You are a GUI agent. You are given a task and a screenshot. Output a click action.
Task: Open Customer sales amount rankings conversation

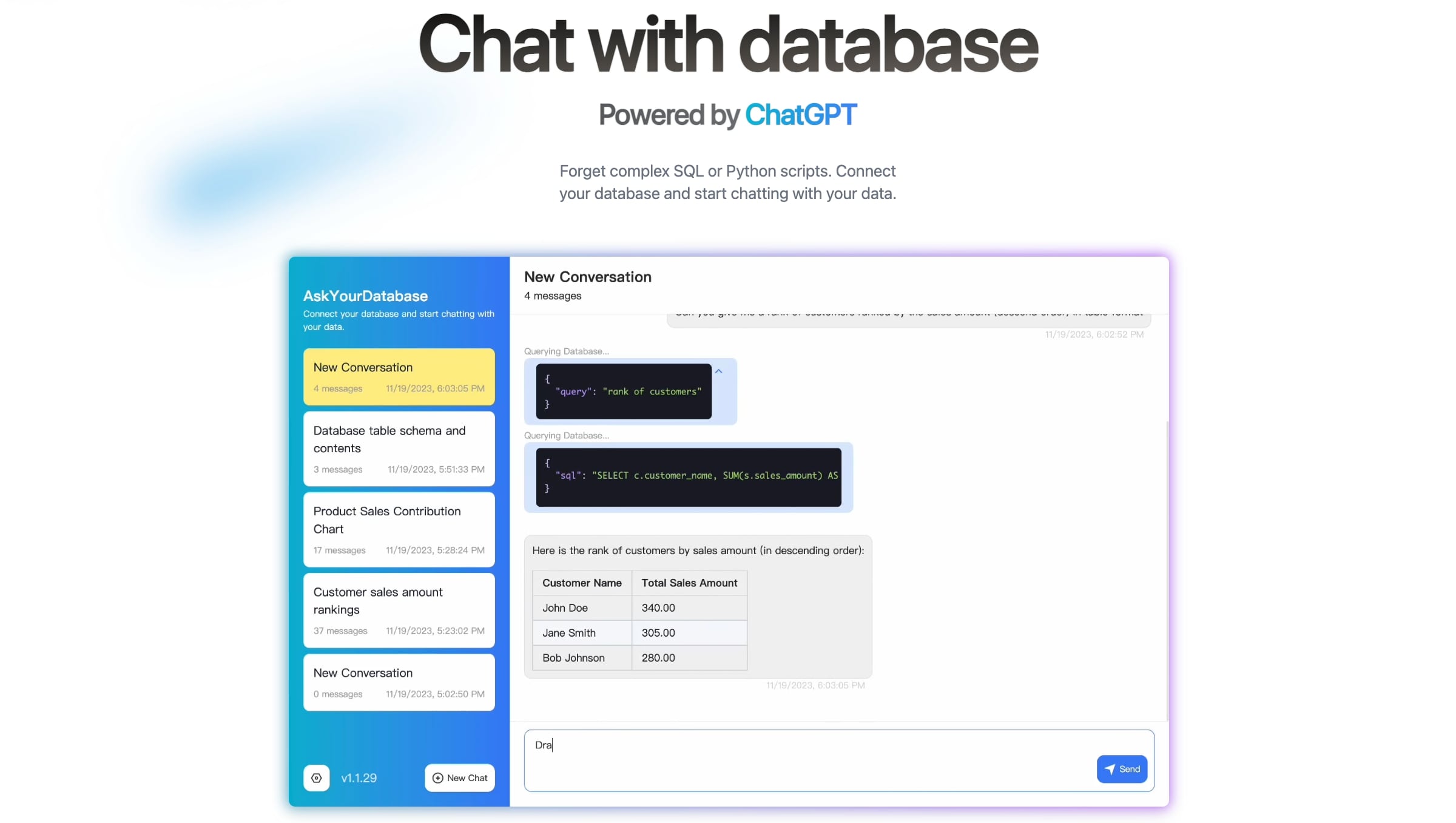(x=399, y=610)
